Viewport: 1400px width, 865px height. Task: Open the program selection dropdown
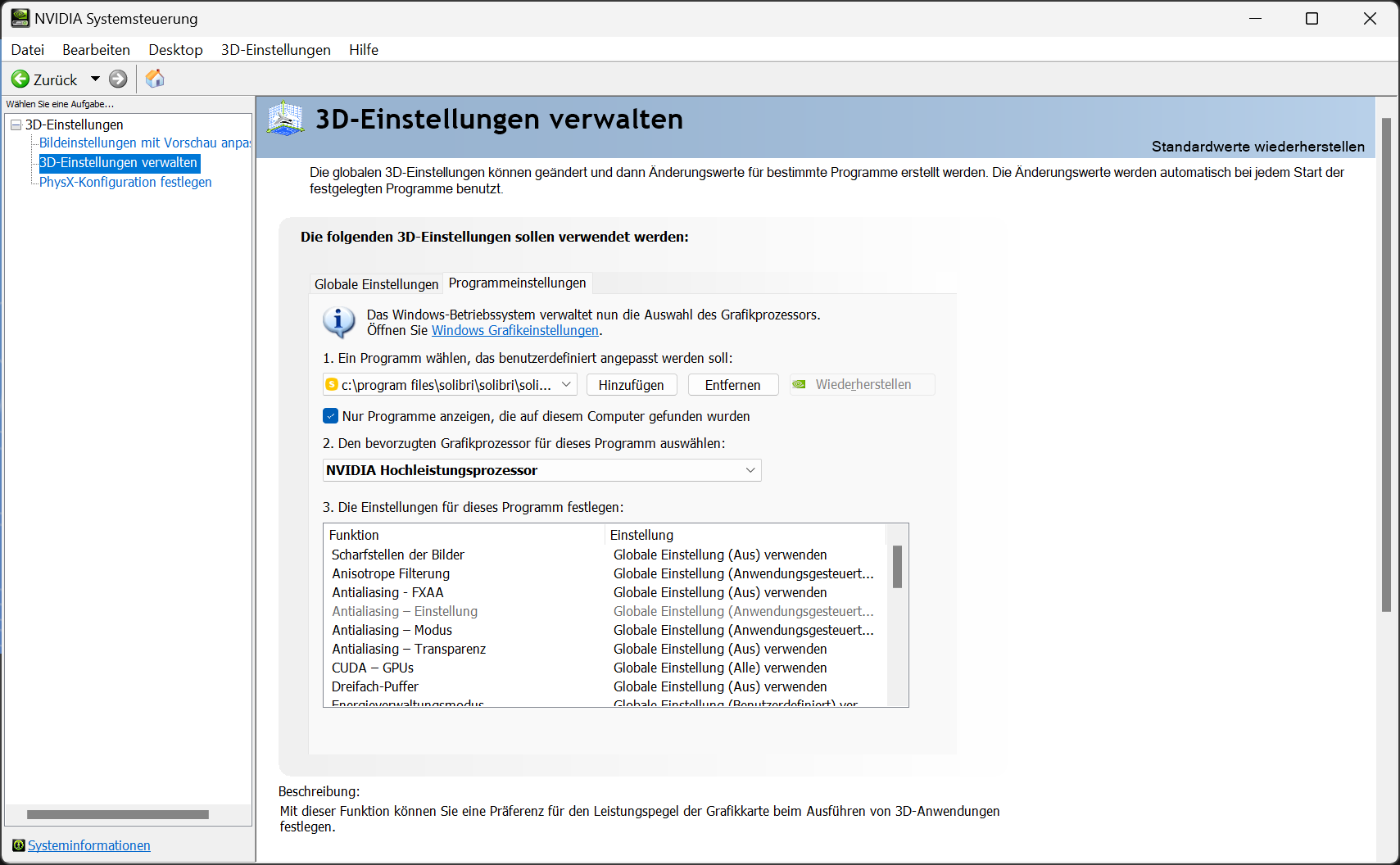[450, 384]
